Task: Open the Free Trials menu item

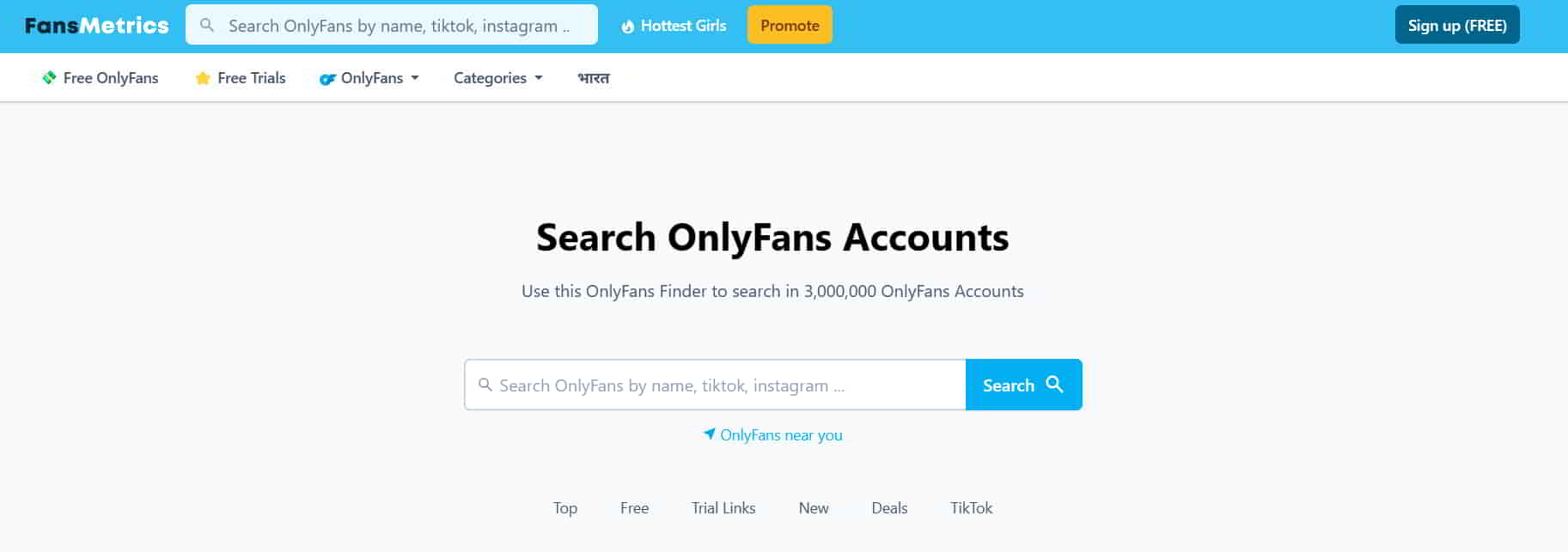Action: (x=251, y=78)
